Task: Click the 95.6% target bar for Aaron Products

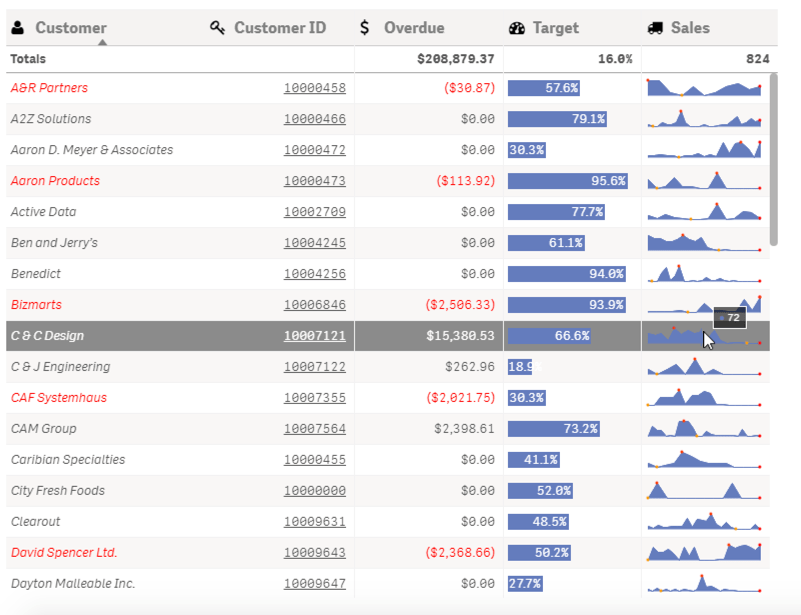Action: click(568, 181)
